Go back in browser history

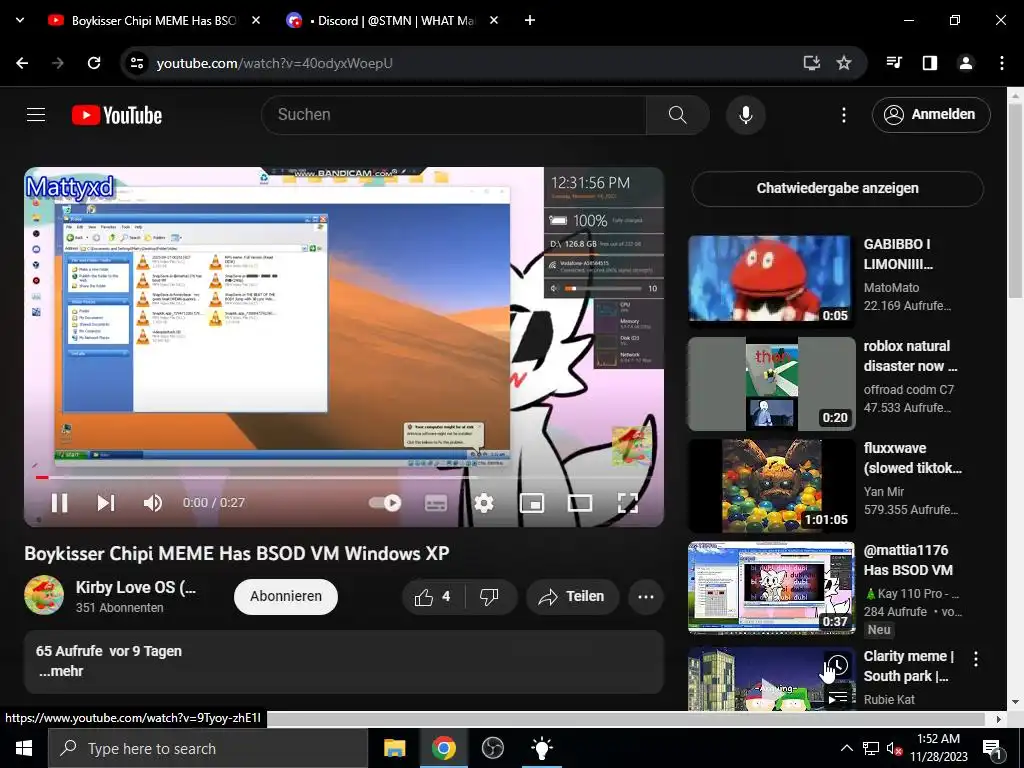point(22,63)
